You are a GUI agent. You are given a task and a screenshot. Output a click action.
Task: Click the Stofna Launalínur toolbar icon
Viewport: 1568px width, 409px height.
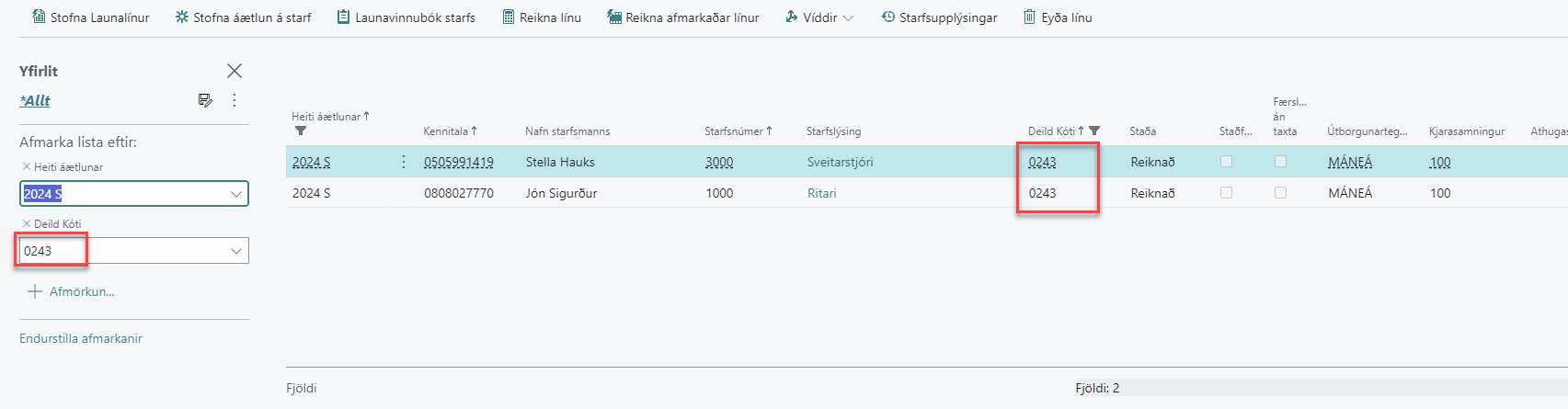(x=39, y=17)
